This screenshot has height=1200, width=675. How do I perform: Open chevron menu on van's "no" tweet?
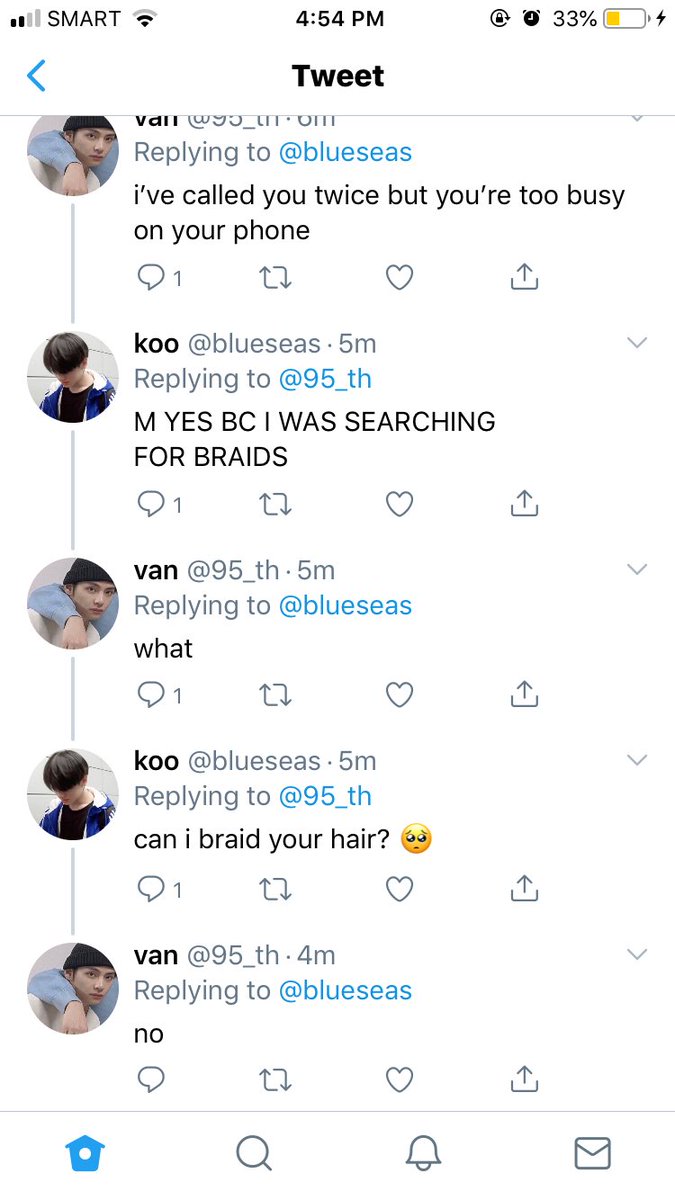coord(637,954)
